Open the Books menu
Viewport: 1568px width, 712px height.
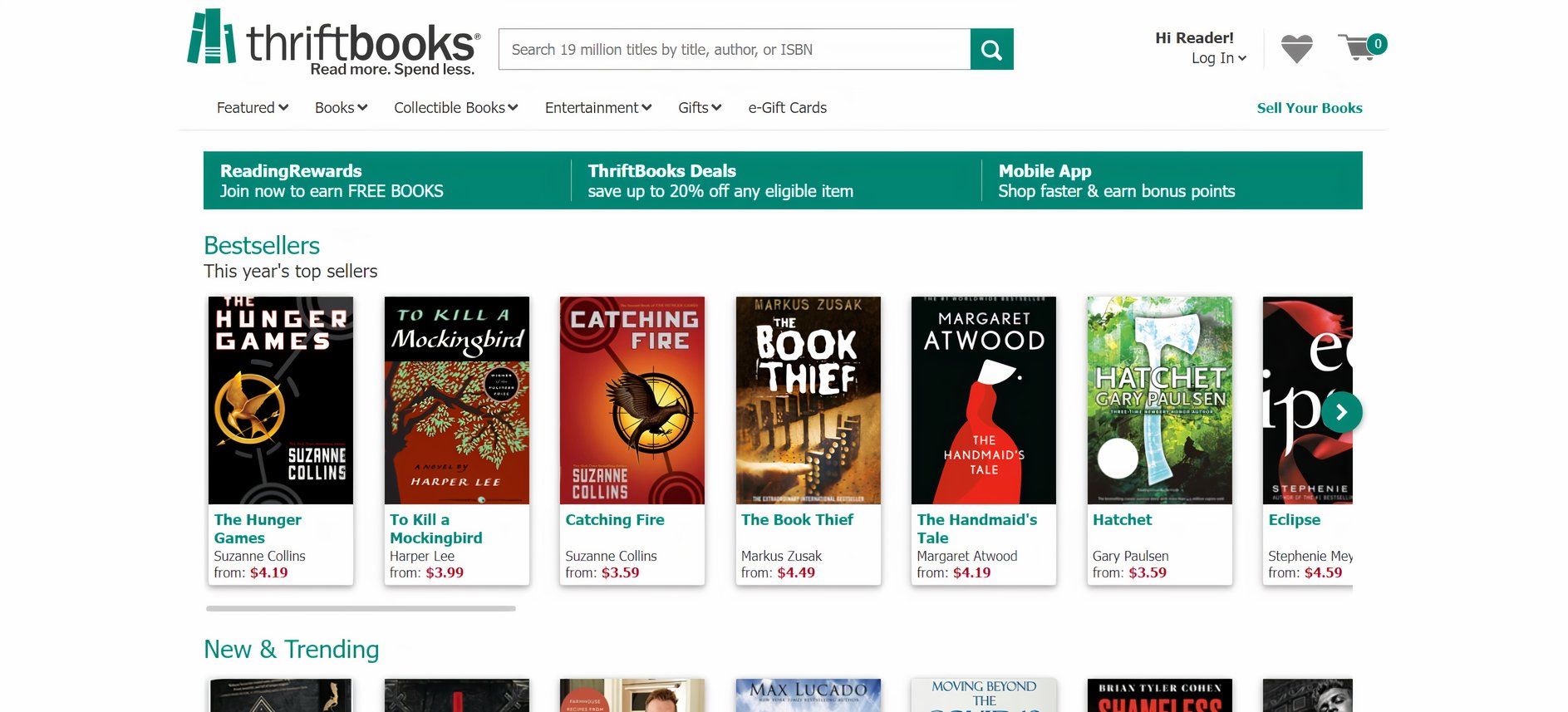341,108
